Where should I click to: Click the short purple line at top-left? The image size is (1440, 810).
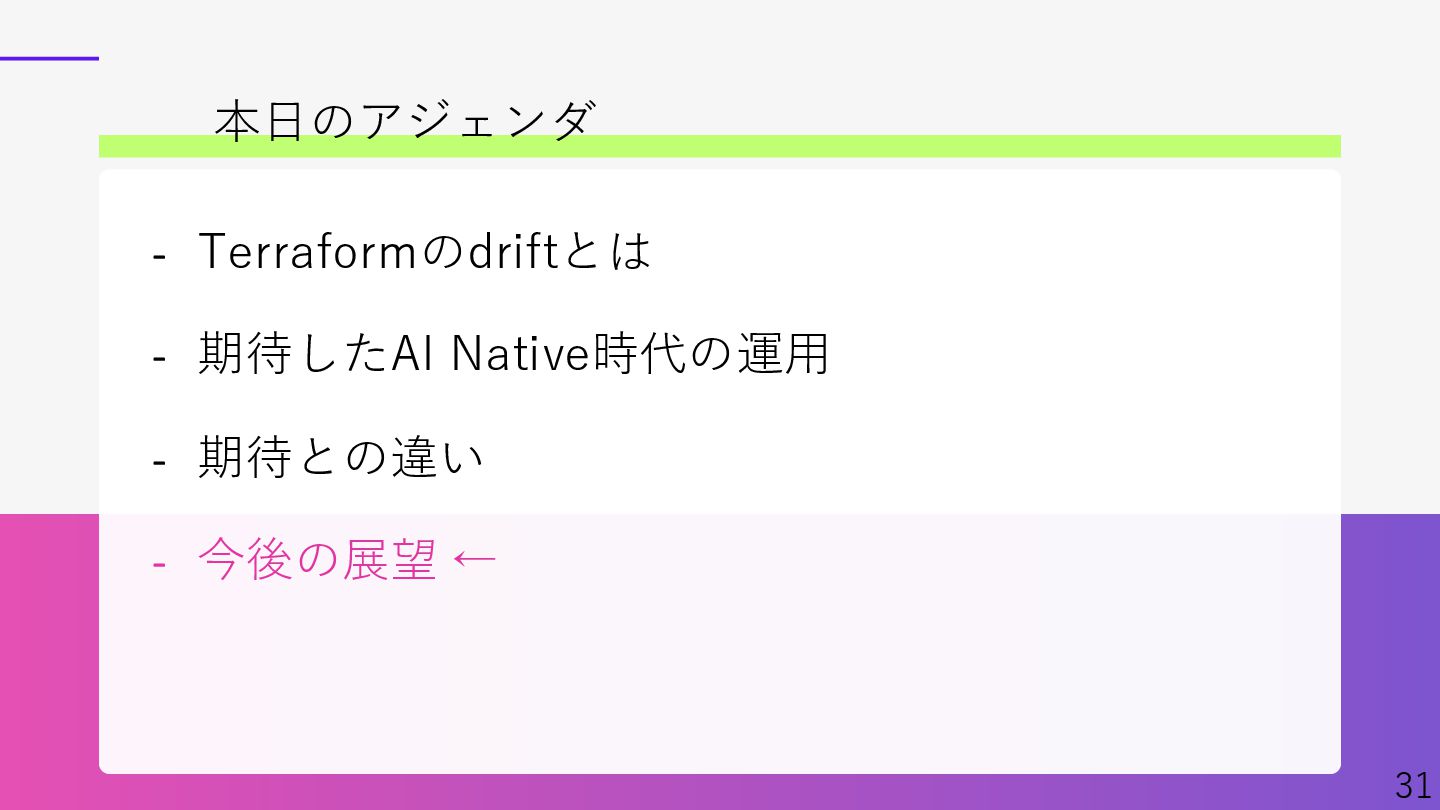(x=48, y=58)
